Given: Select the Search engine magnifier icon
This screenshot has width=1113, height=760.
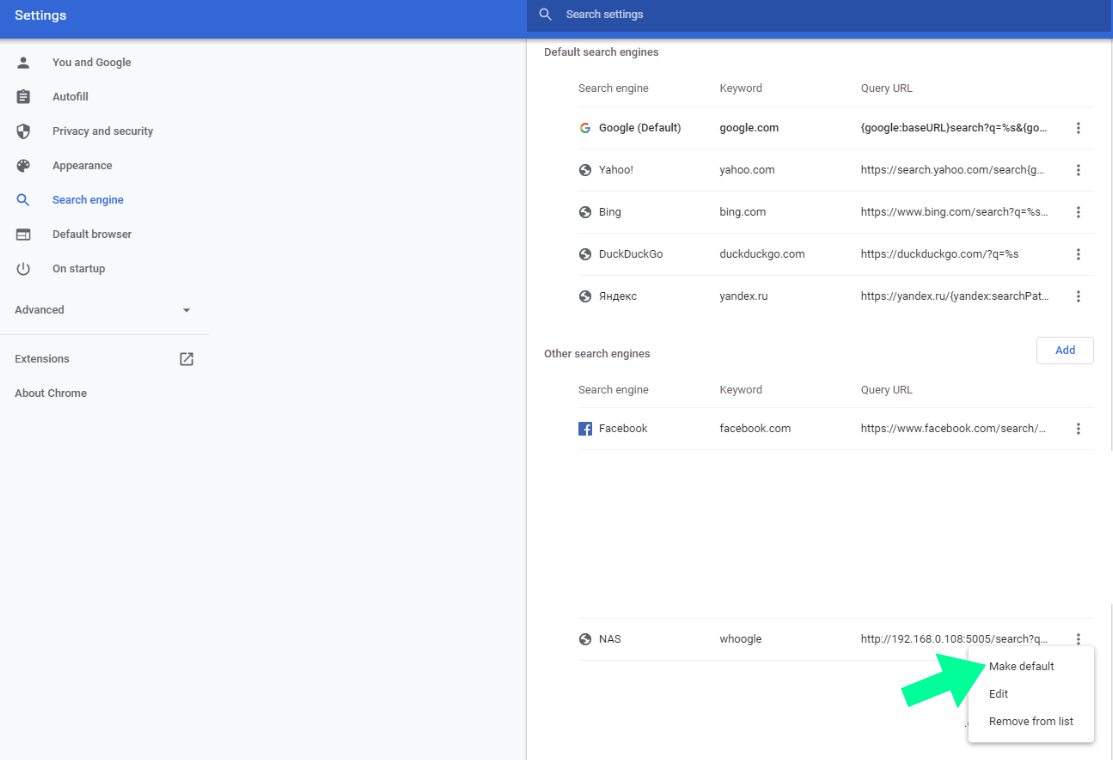Looking at the screenshot, I should coord(23,199).
